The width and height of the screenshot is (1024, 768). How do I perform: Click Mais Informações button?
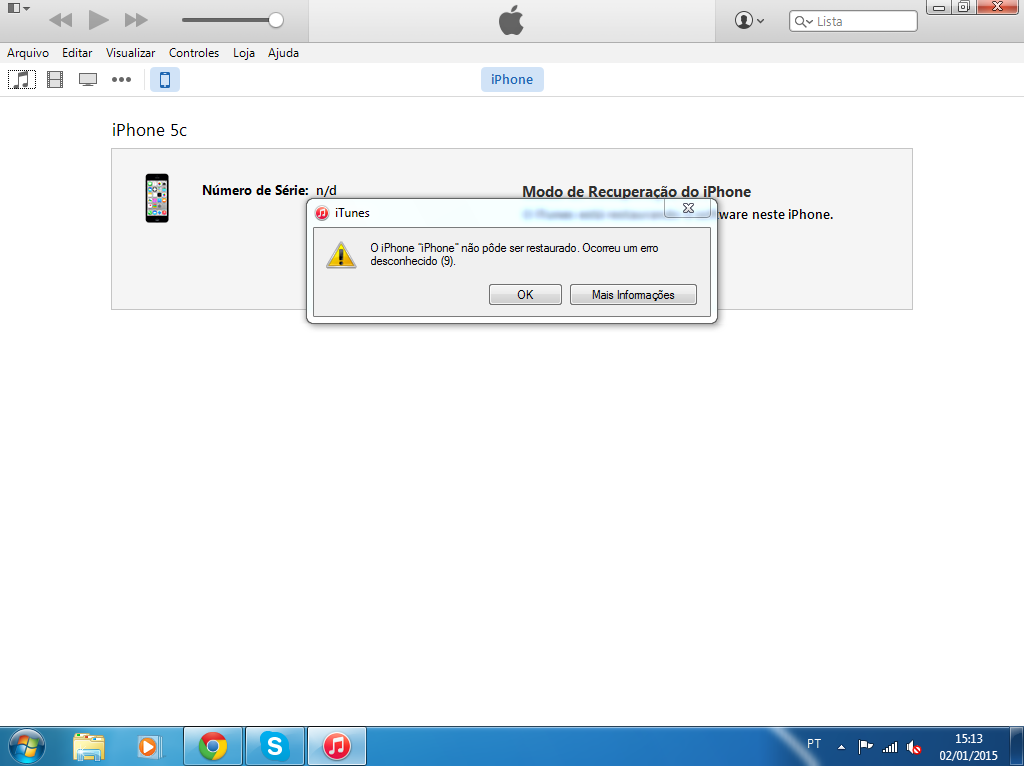coord(633,295)
